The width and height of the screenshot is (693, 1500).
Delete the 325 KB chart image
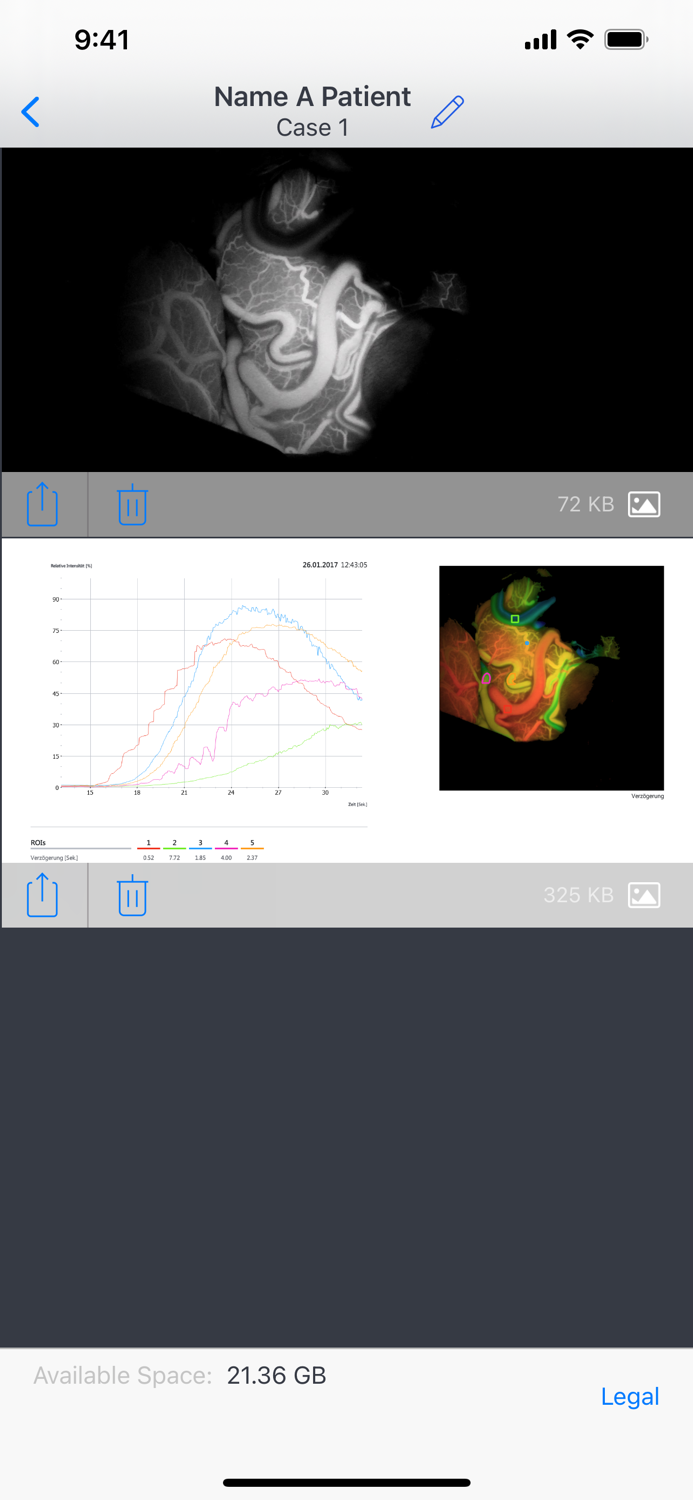point(132,895)
